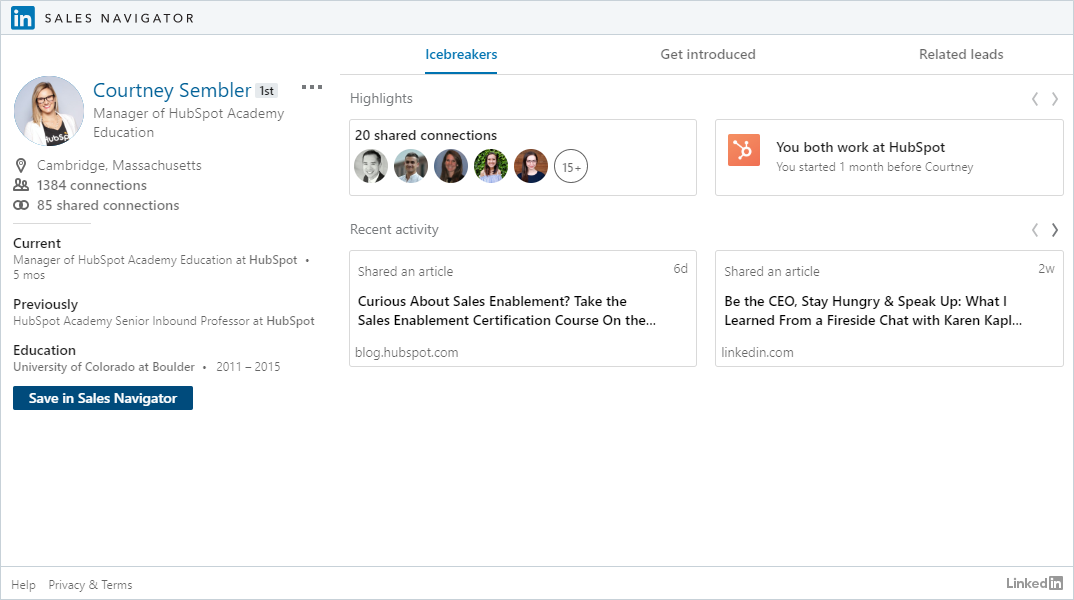Click the blog.hubspot.com source text
Viewport: 1074px width, 600px height.
407,352
